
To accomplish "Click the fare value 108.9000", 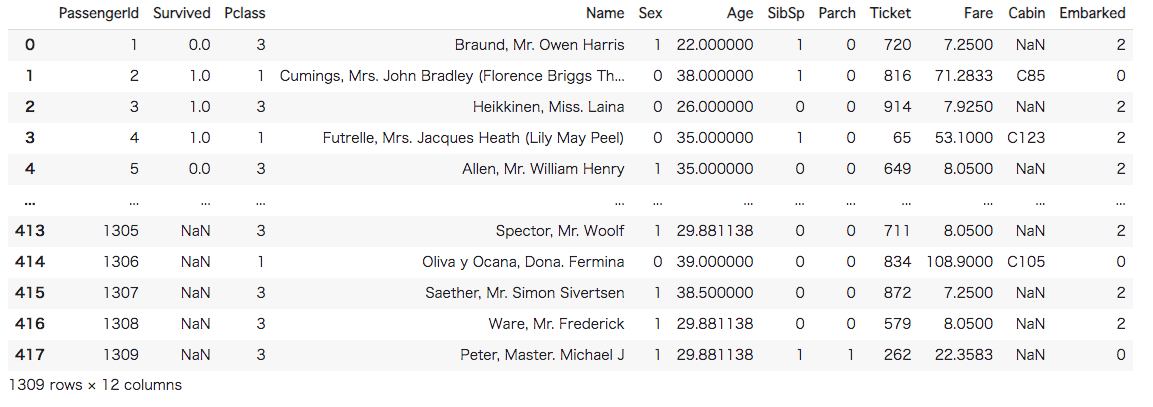I will coord(960,262).
